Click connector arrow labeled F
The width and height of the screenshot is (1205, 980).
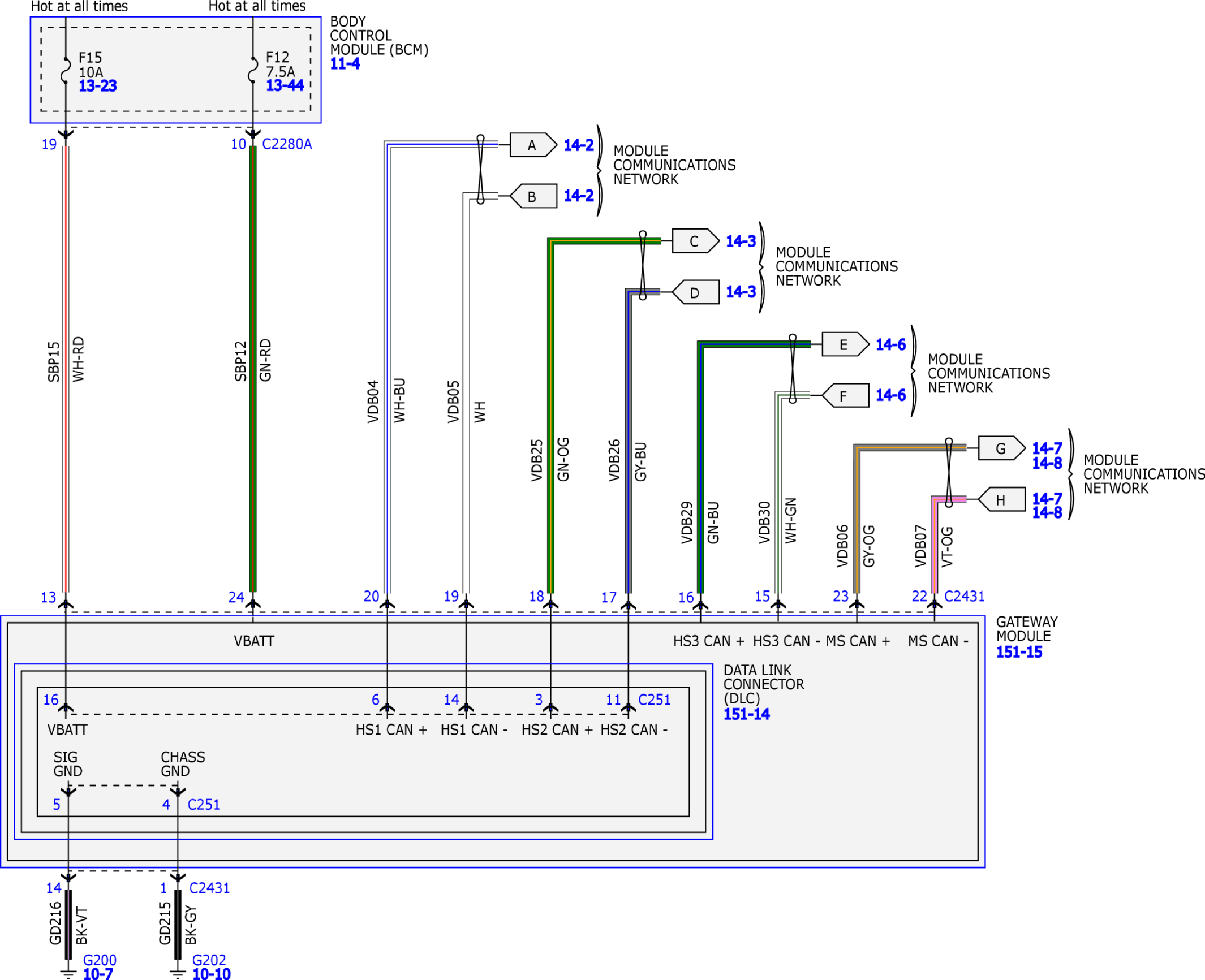845,396
